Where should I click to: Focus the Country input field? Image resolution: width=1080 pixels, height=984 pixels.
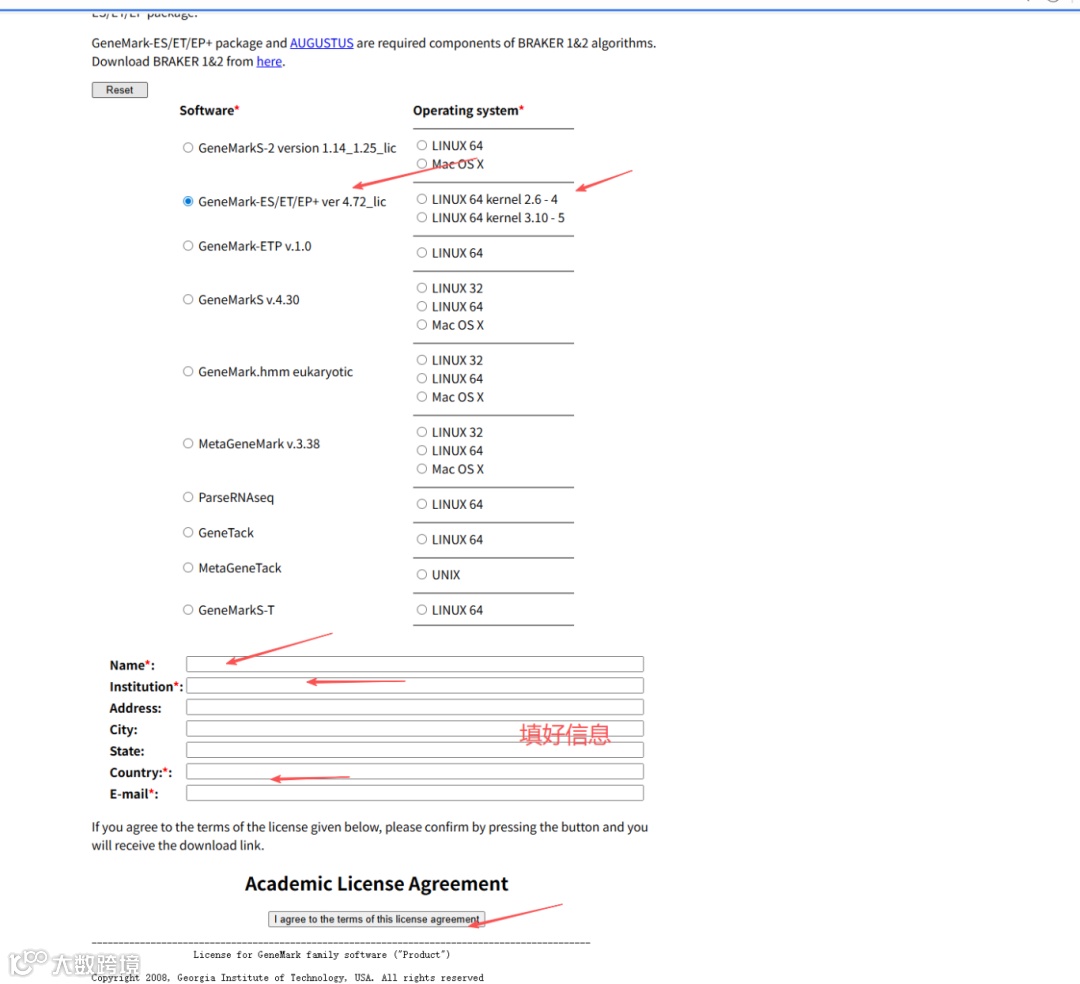click(x=415, y=771)
